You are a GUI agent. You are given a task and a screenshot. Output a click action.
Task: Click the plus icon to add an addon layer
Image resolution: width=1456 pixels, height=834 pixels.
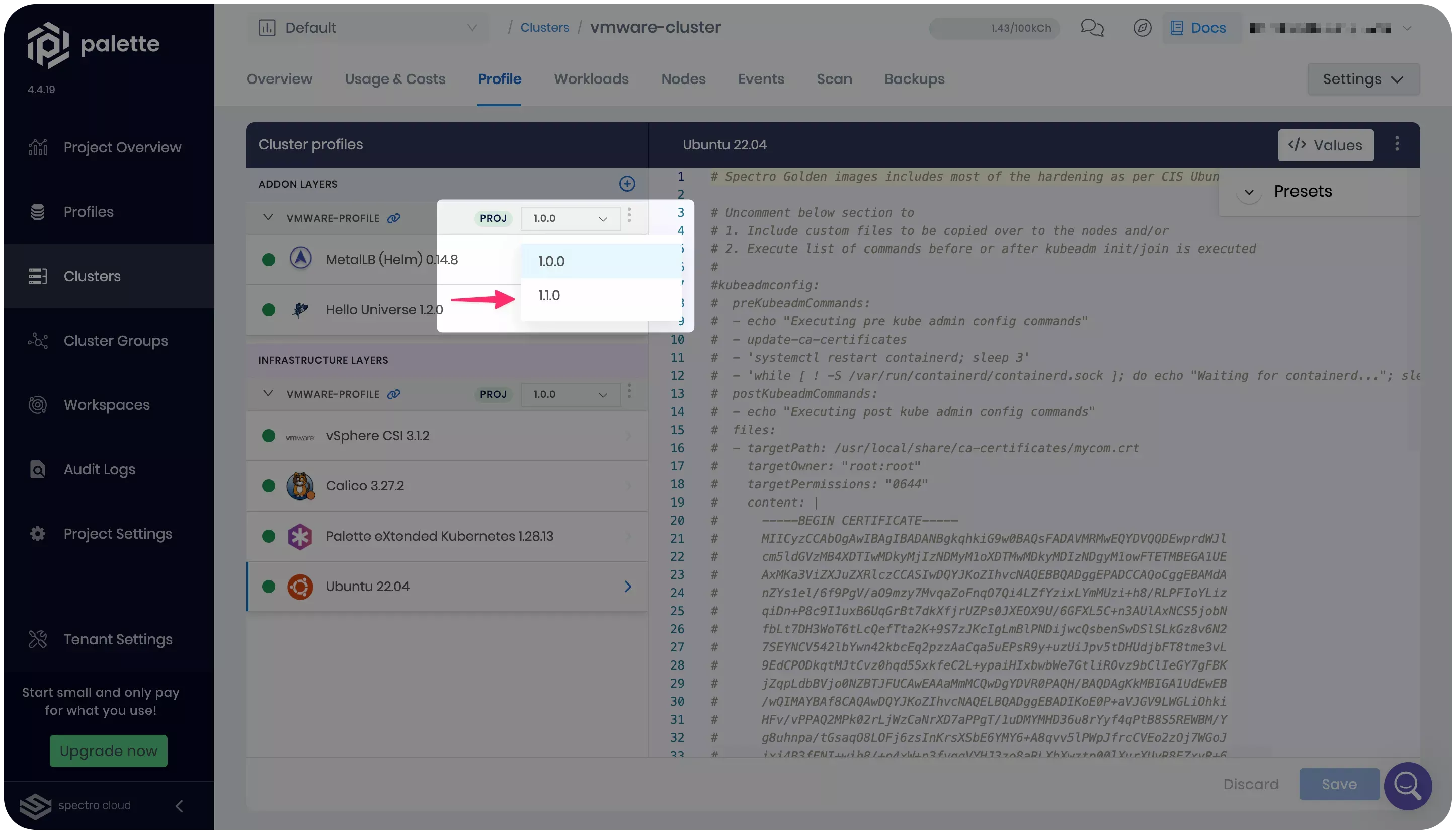(627, 184)
